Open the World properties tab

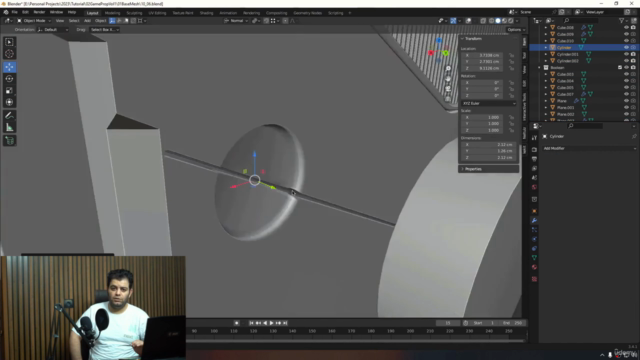534,187
